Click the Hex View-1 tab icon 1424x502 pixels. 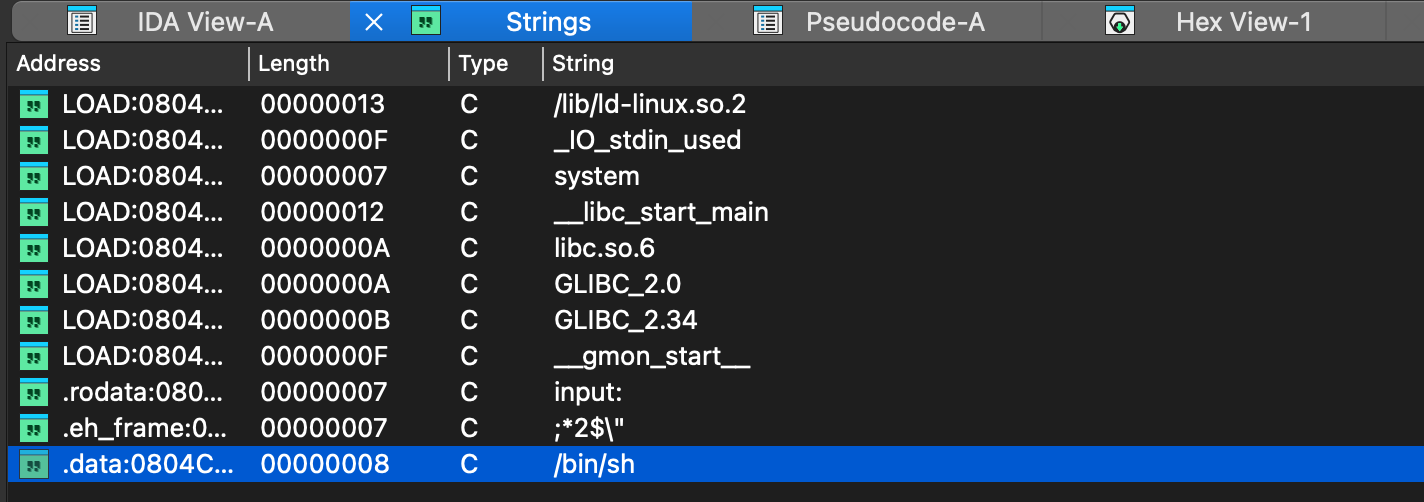click(1121, 22)
